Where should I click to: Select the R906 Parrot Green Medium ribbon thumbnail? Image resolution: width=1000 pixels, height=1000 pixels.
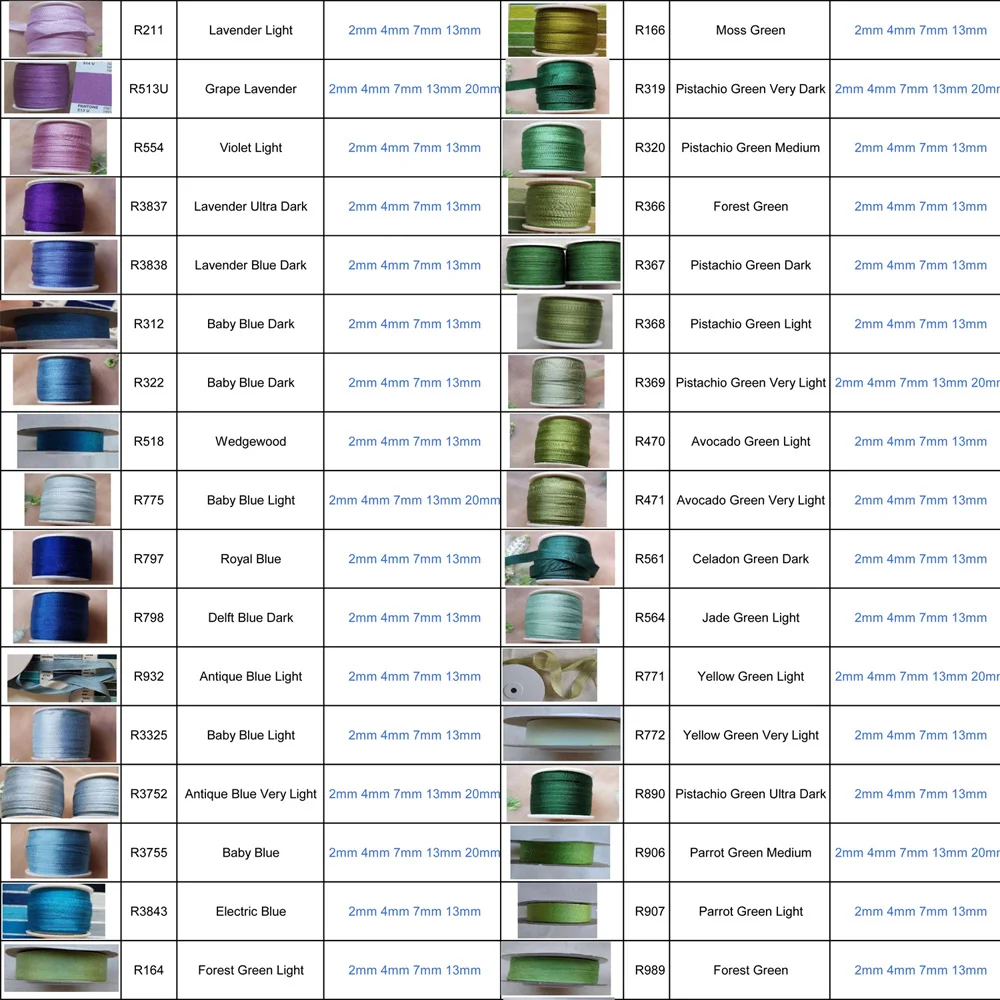560,853
